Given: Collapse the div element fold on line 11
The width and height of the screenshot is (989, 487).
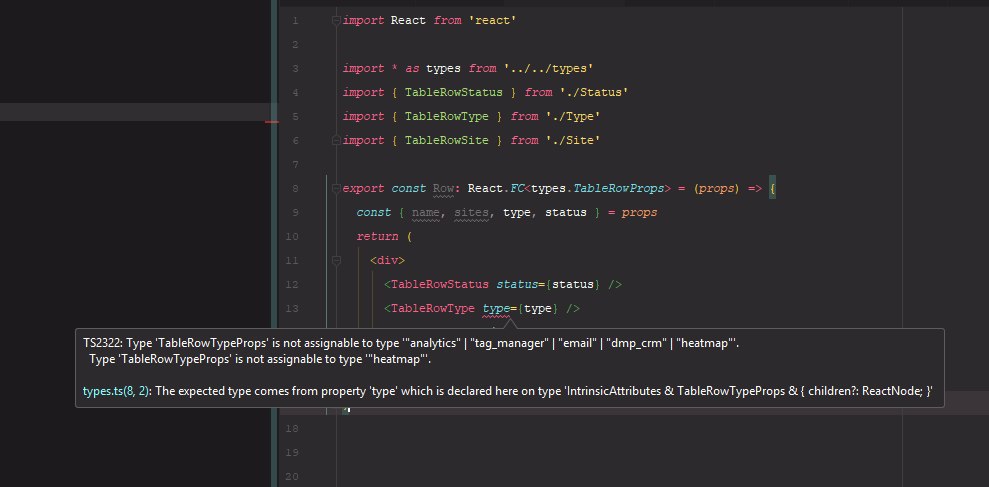Looking at the screenshot, I should click(336, 260).
